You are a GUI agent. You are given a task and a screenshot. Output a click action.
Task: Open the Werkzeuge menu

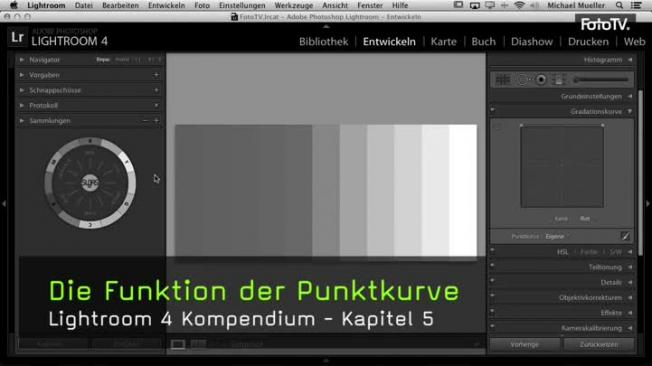(294, 5)
